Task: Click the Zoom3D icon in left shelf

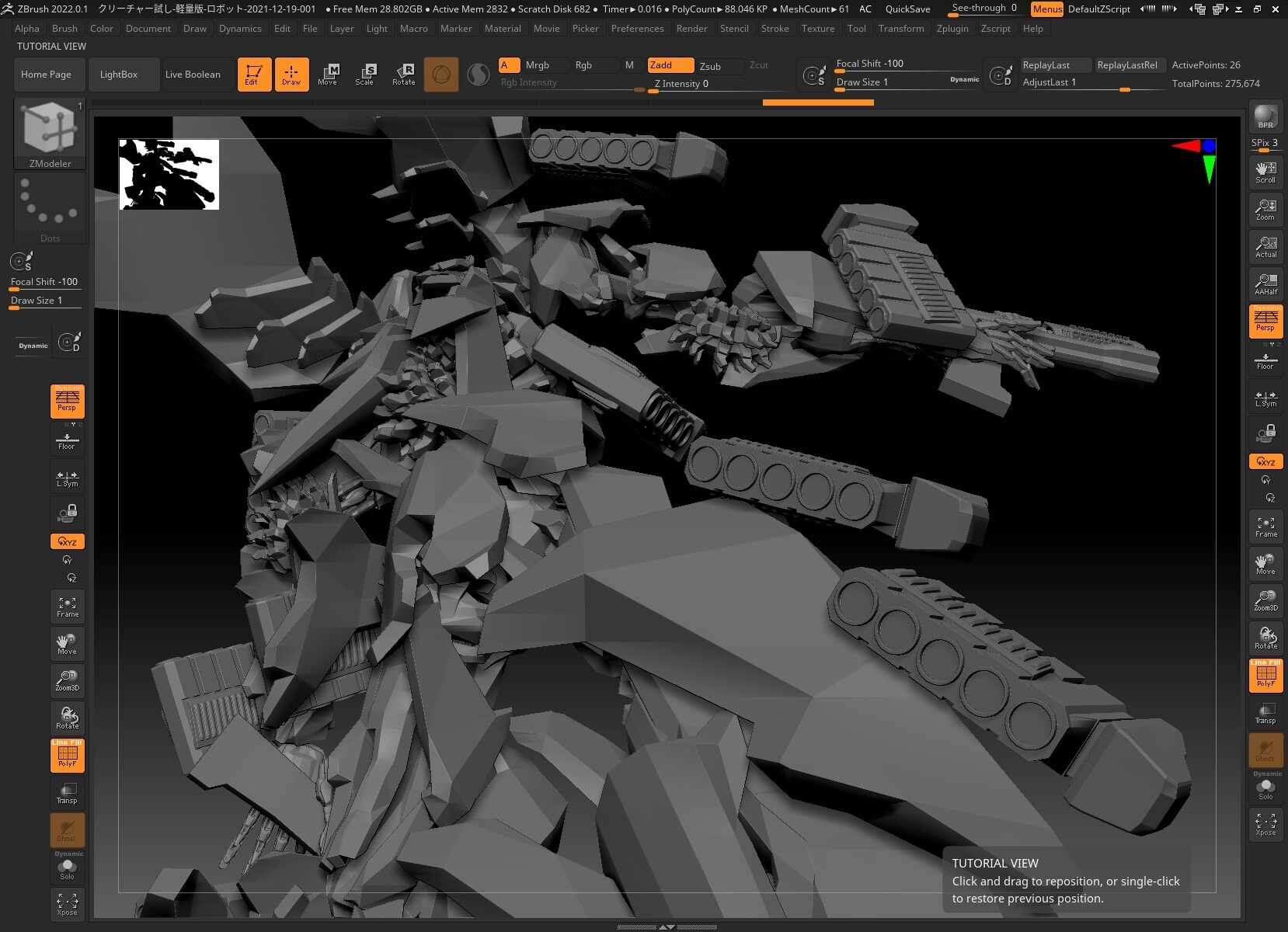Action: coord(67,680)
